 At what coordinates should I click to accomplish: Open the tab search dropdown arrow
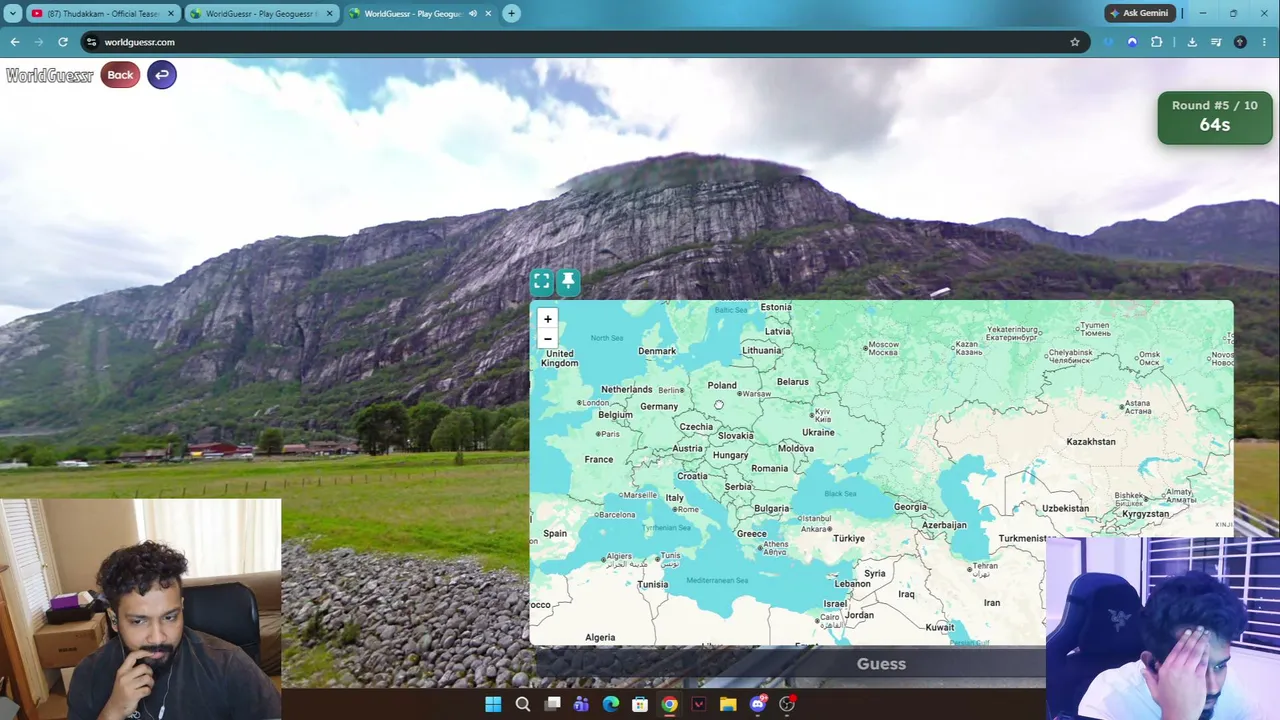coord(13,13)
